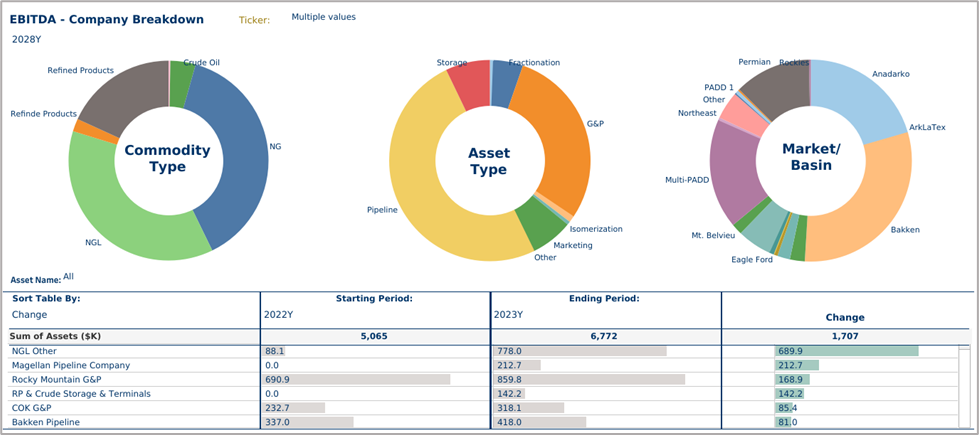Click the 212.7 change bar for Magellan
The height and width of the screenshot is (435, 979).
tap(797, 365)
